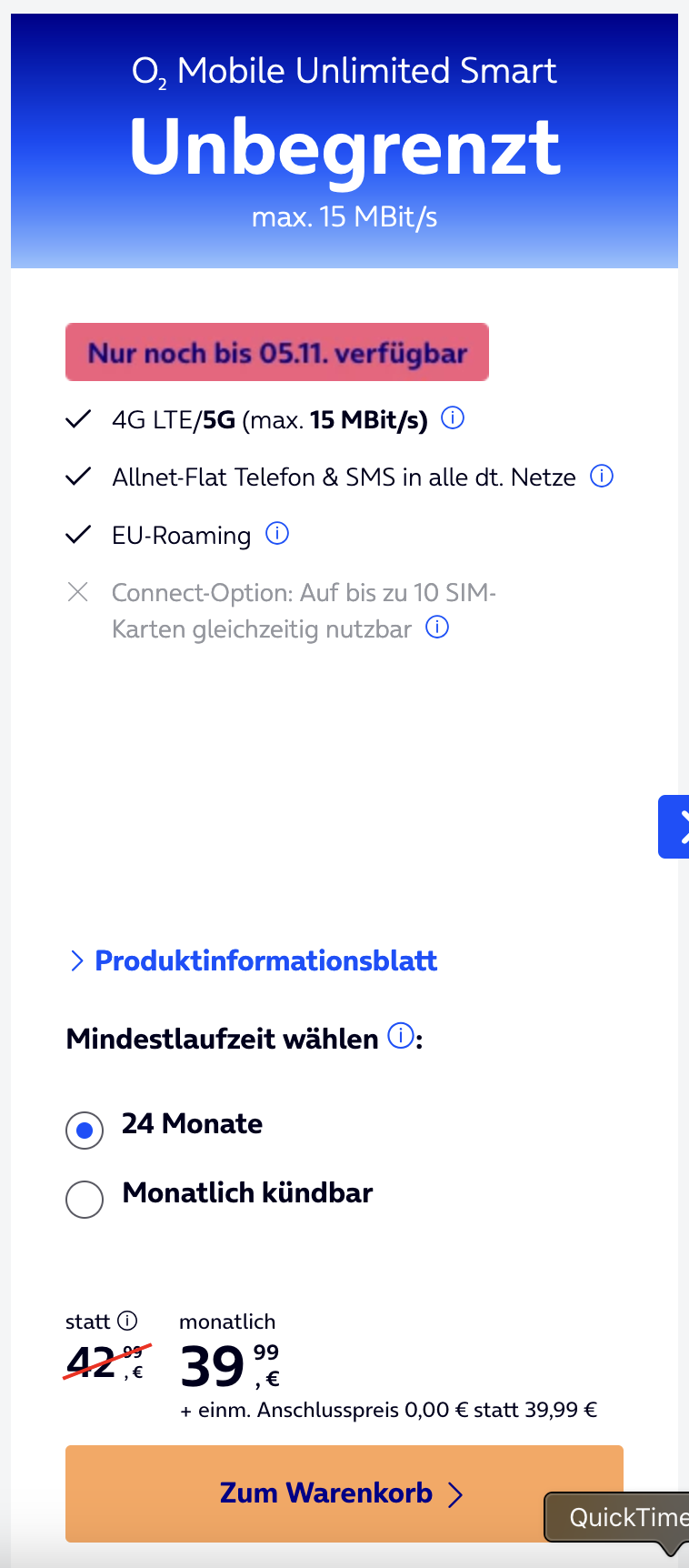Open info icon beside 4G LTE/5G
Screen dimensions: 689x1568
pos(453,418)
